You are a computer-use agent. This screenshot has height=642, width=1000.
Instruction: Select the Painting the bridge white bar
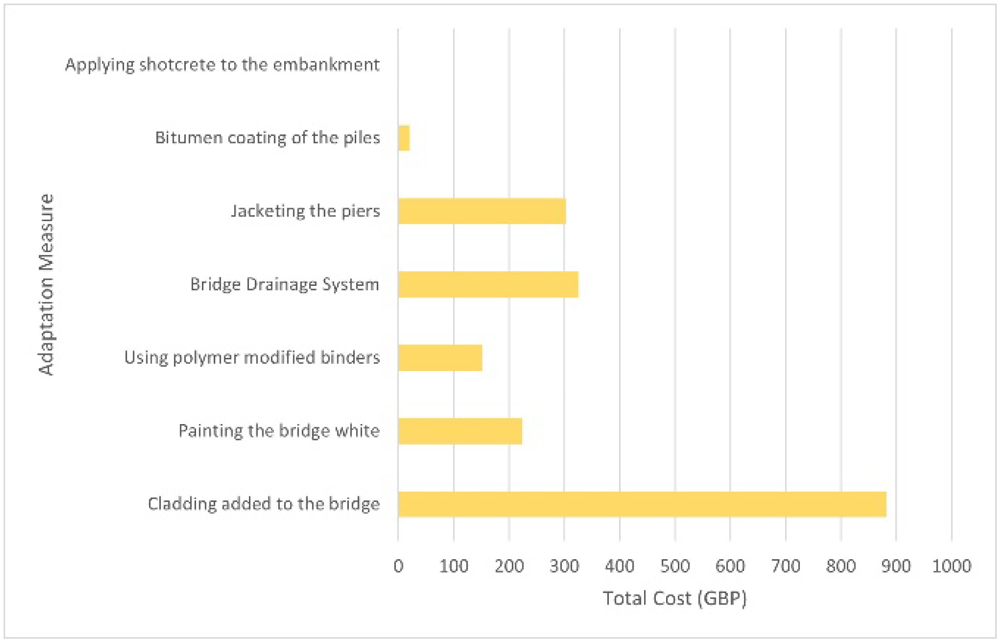tap(460, 431)
